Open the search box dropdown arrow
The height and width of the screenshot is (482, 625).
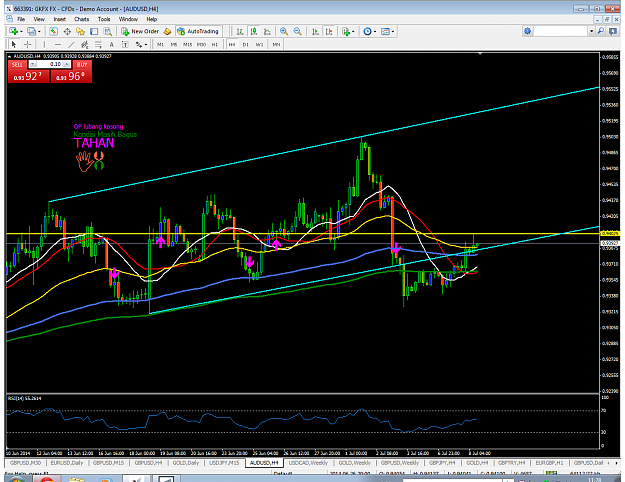pyautogui.click(x=592, y=31)
